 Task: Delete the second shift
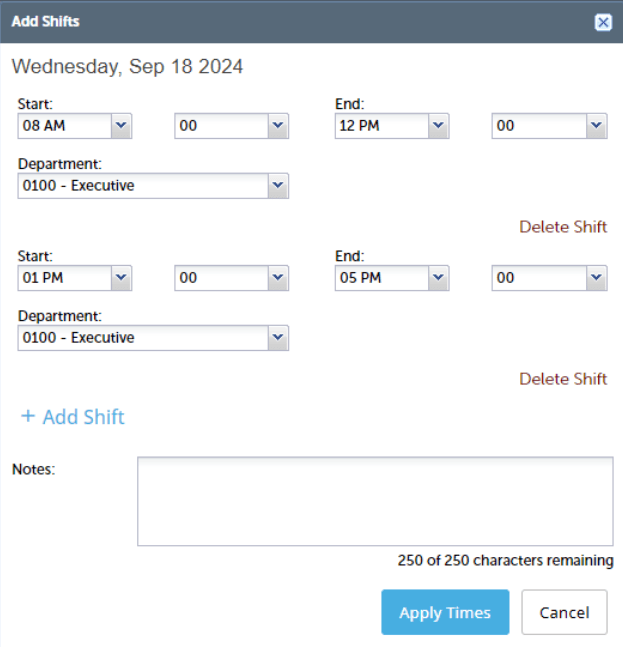563,379
